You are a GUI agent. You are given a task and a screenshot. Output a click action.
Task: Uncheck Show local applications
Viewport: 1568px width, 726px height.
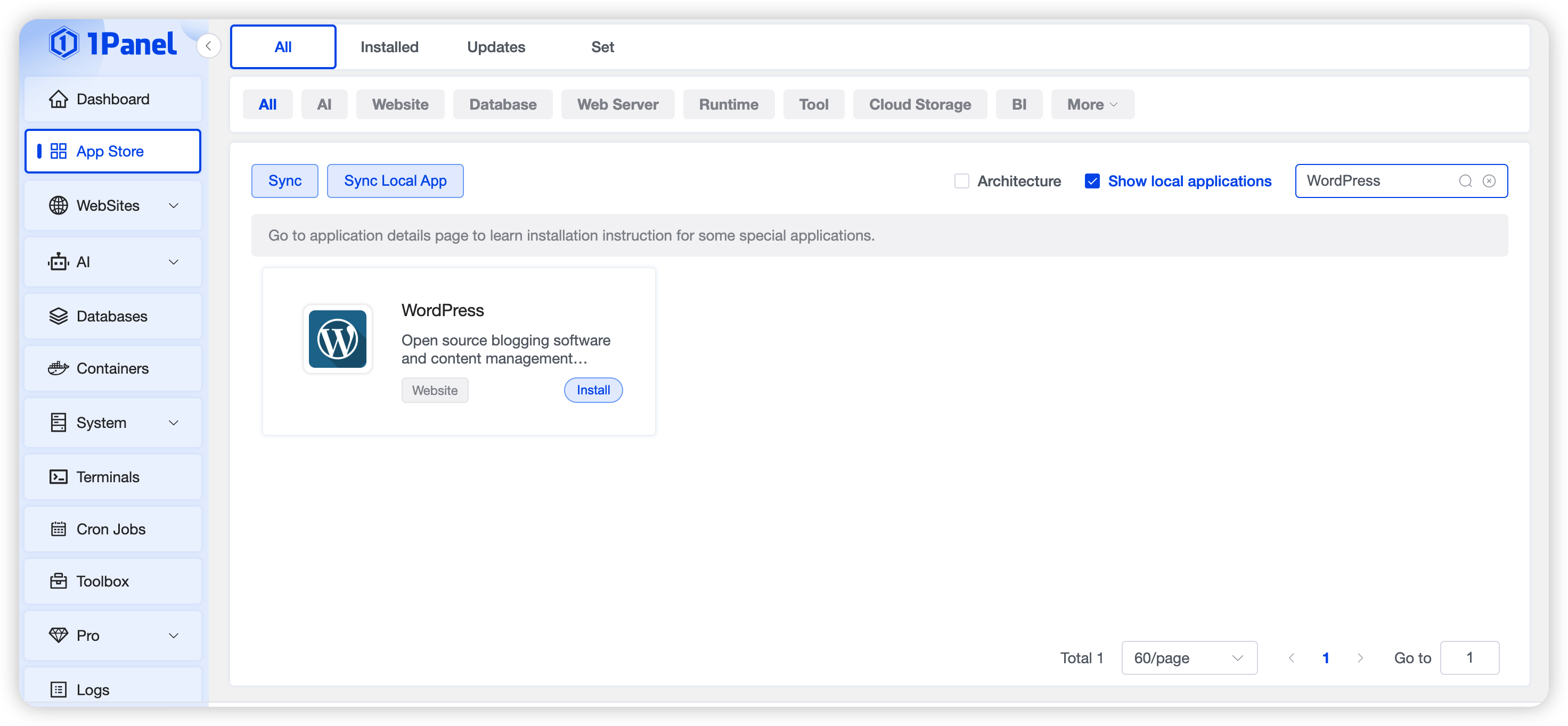[1092, 181]
